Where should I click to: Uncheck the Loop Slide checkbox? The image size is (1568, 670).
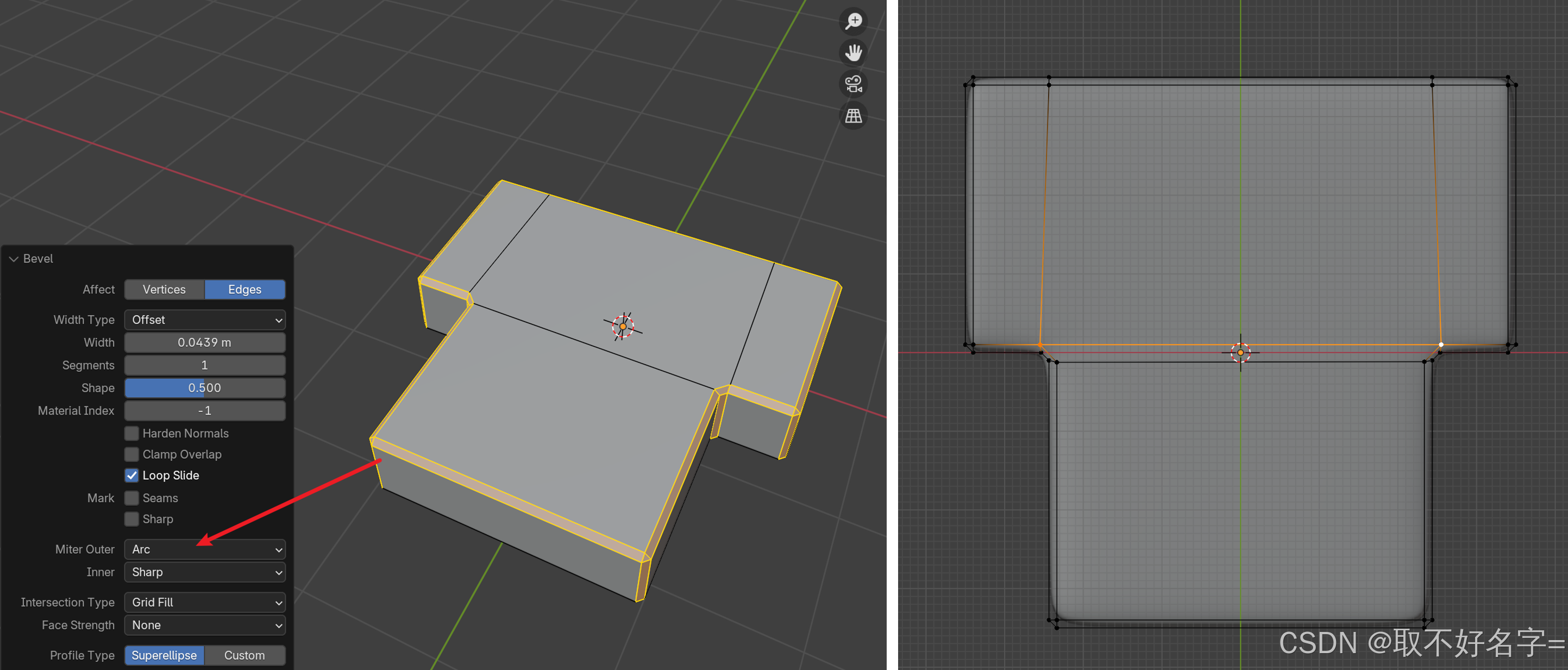pos(131,475)
